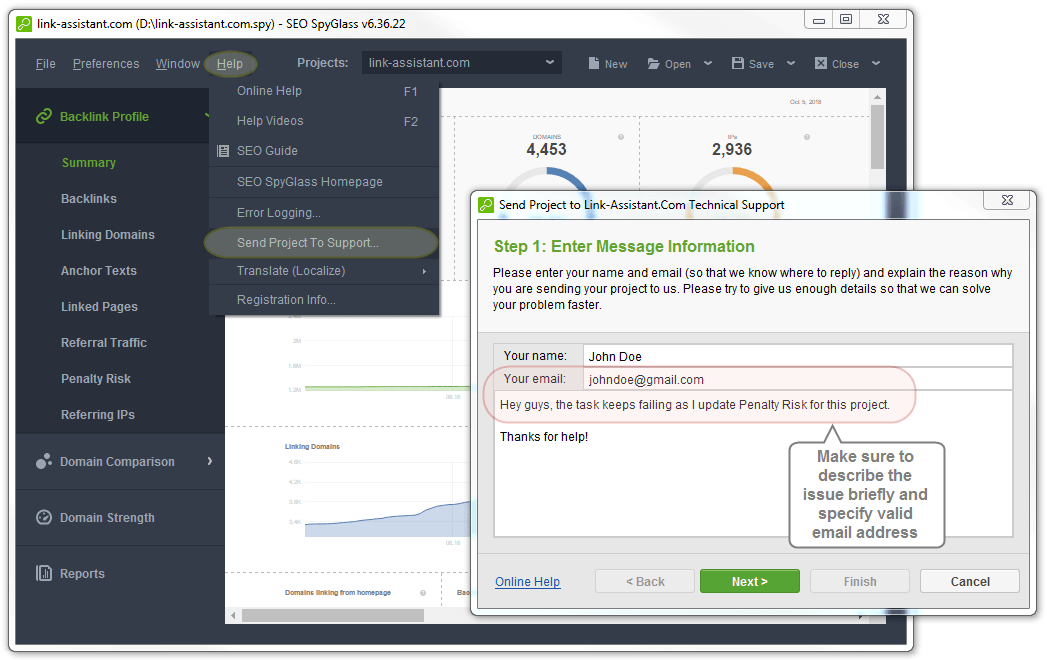Click the Open folder icon
The height and width of the screenshot is (660, 1047).
[x=654, y=63]
